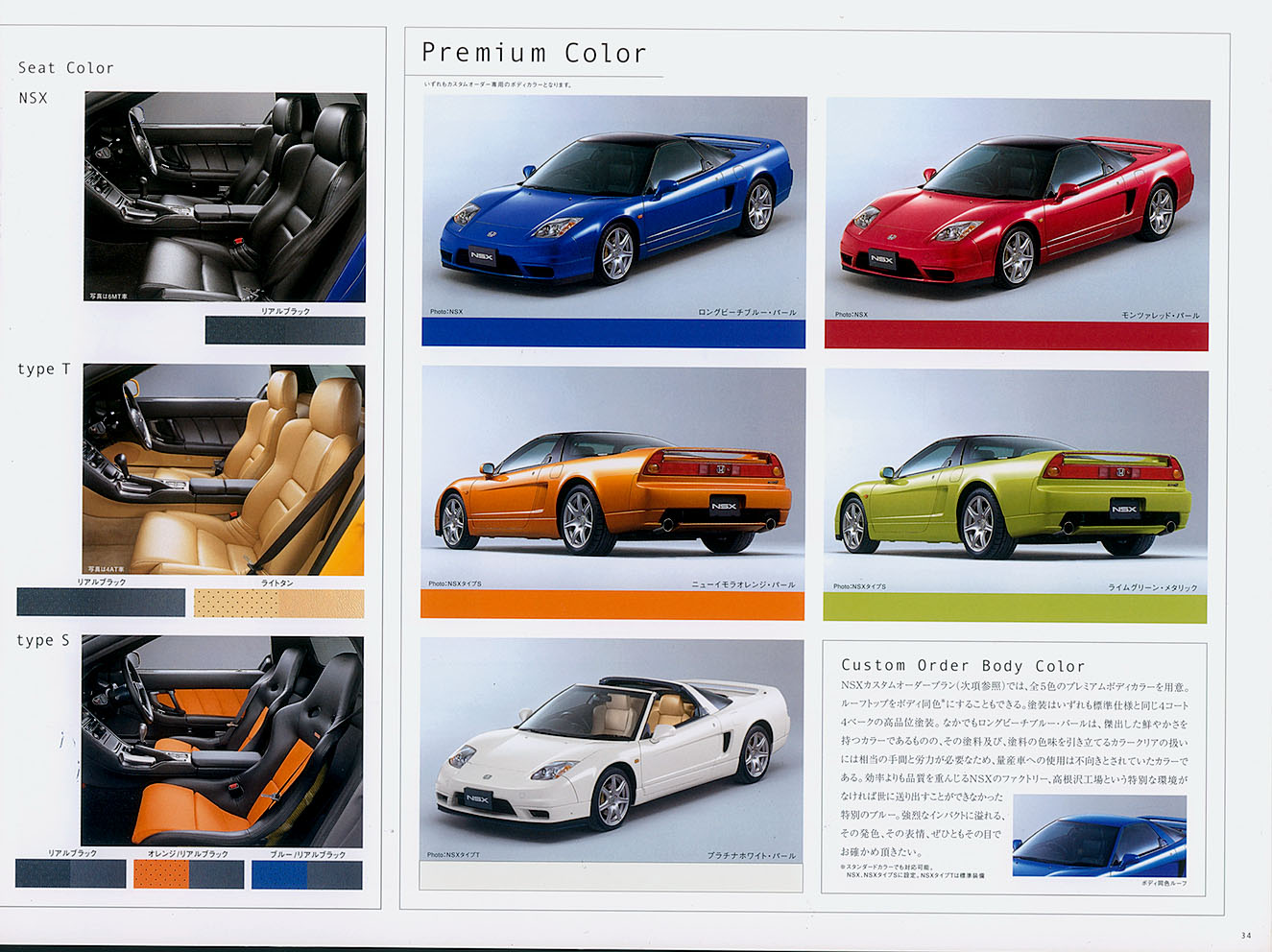
Task: Click the orange NSX Type S rear photo
Action: coord(612,478)
